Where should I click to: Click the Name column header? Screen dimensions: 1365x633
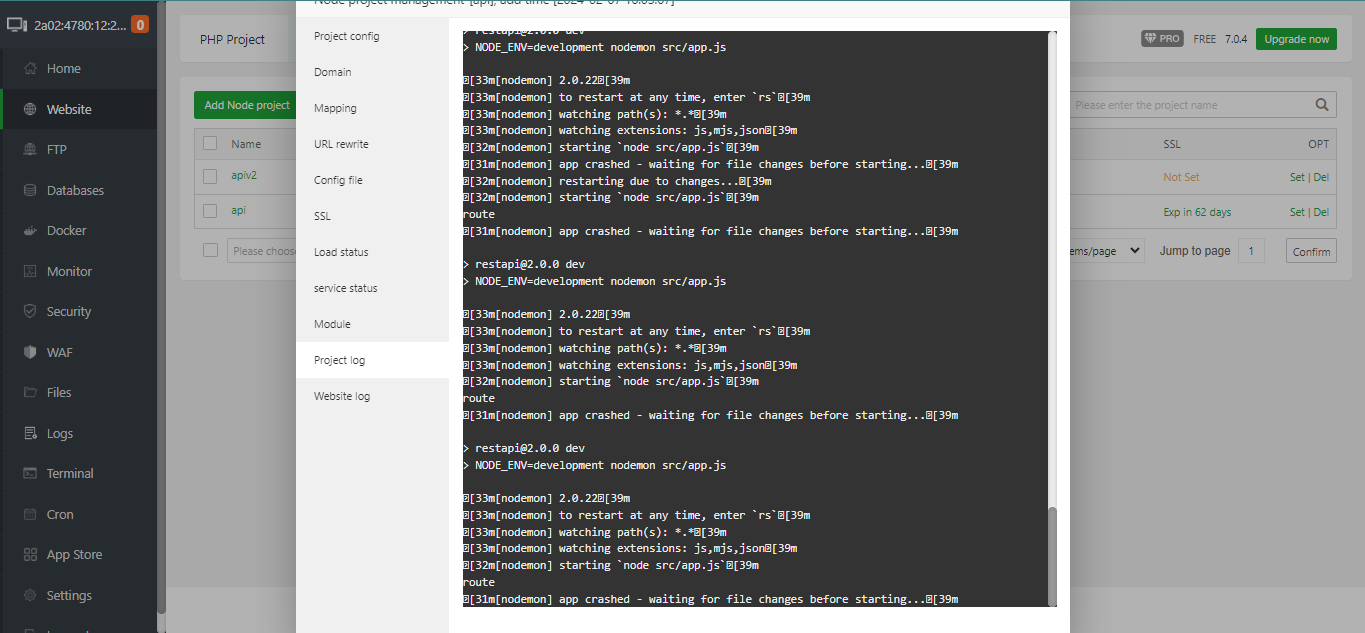(x=246, y=144)
